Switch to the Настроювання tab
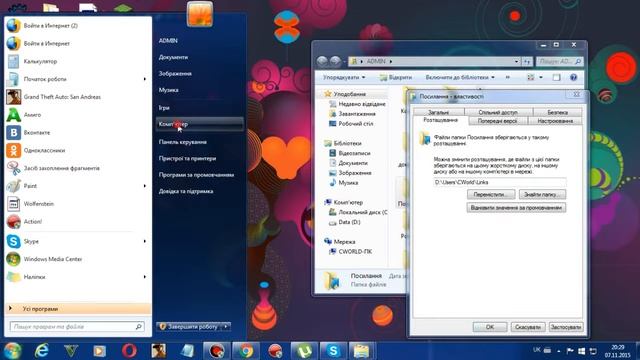Screen dimensions: 640x360 pyautogui.click(x=555, y=121)
